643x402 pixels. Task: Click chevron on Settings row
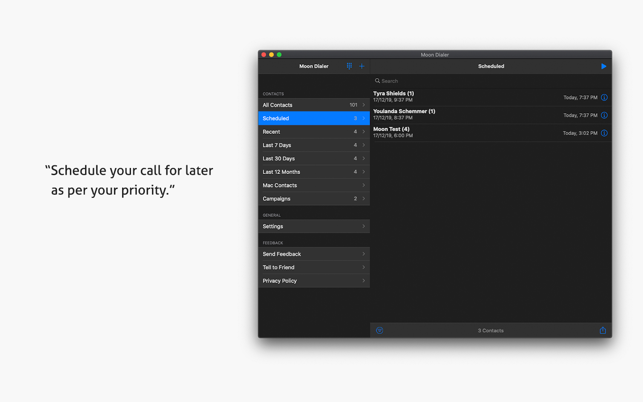click(363, 226)
